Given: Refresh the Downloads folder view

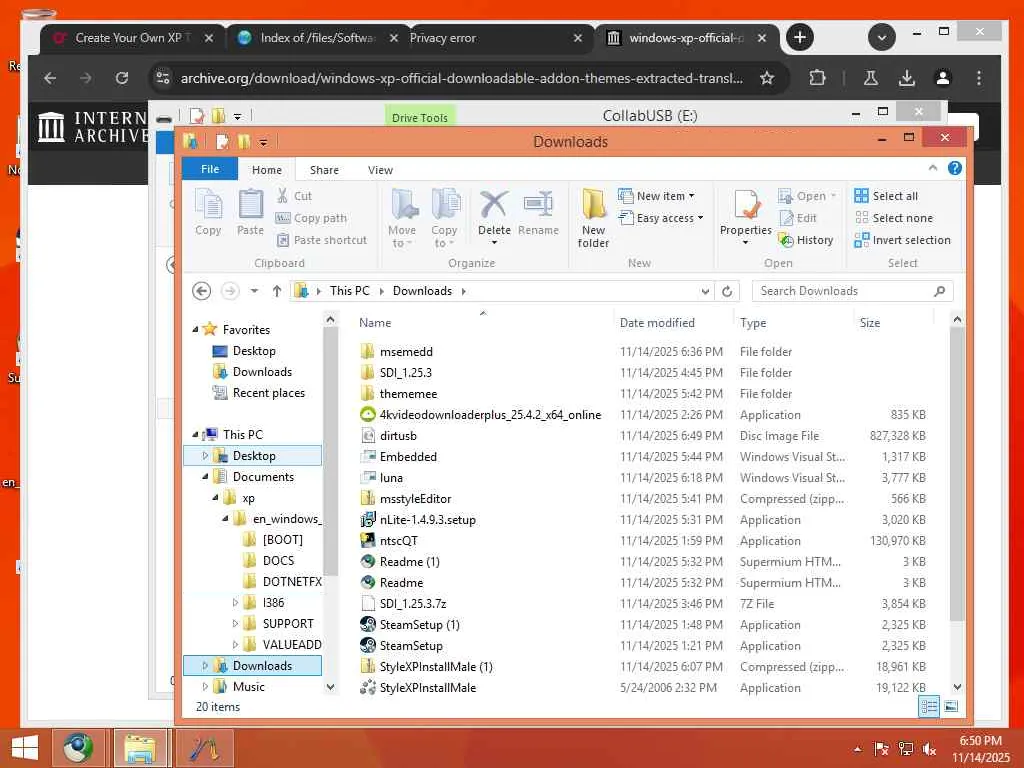Looking at the screenshot, I should tap(727, 291).
